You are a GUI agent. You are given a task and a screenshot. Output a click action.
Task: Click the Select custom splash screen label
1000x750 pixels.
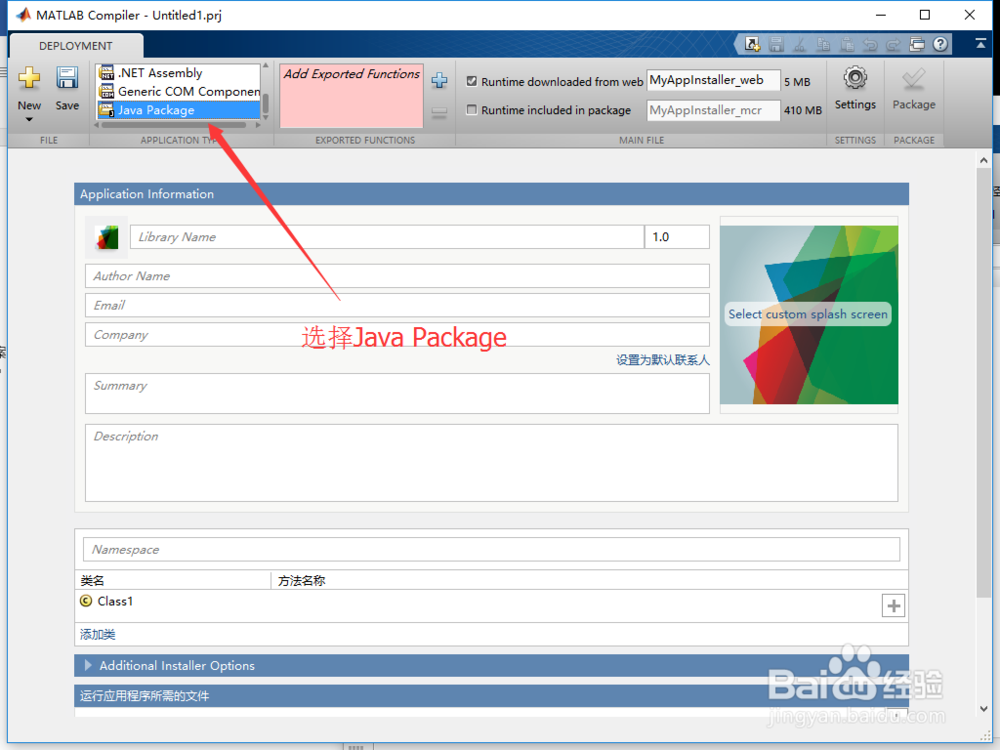pyautogui.click(x=808, y=314)
